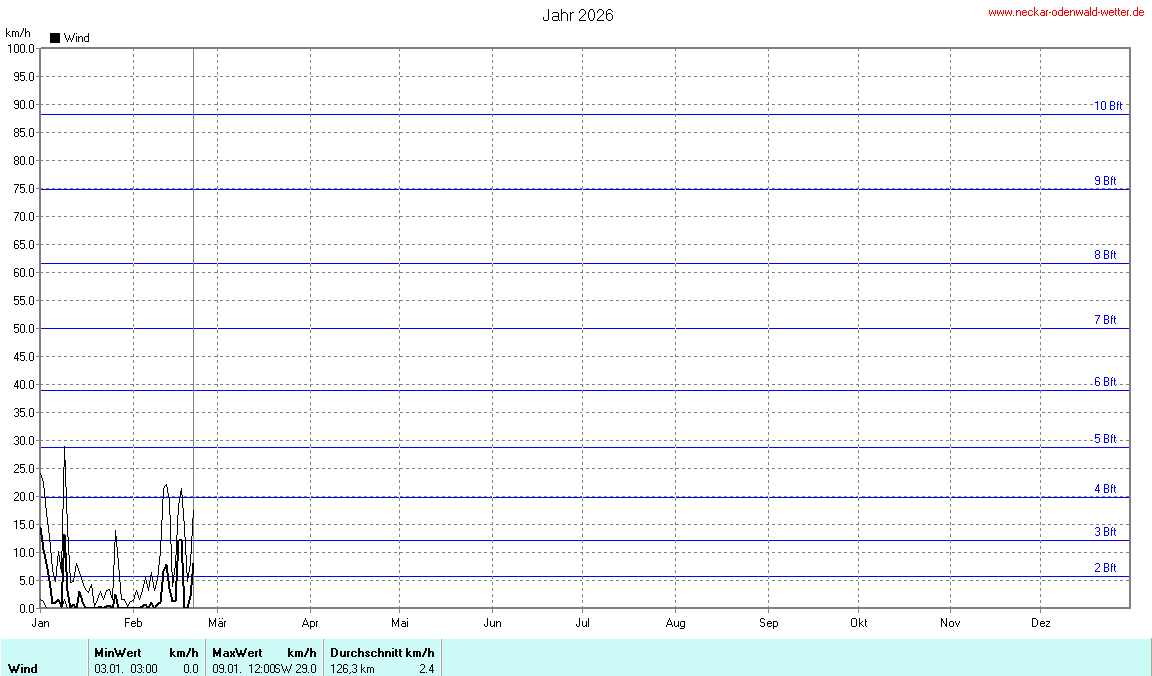The width and height of the screenshot is (1152, 676).
Task: Open the neckar-odenwald-wetter.de link
Action: (1067, 12)
